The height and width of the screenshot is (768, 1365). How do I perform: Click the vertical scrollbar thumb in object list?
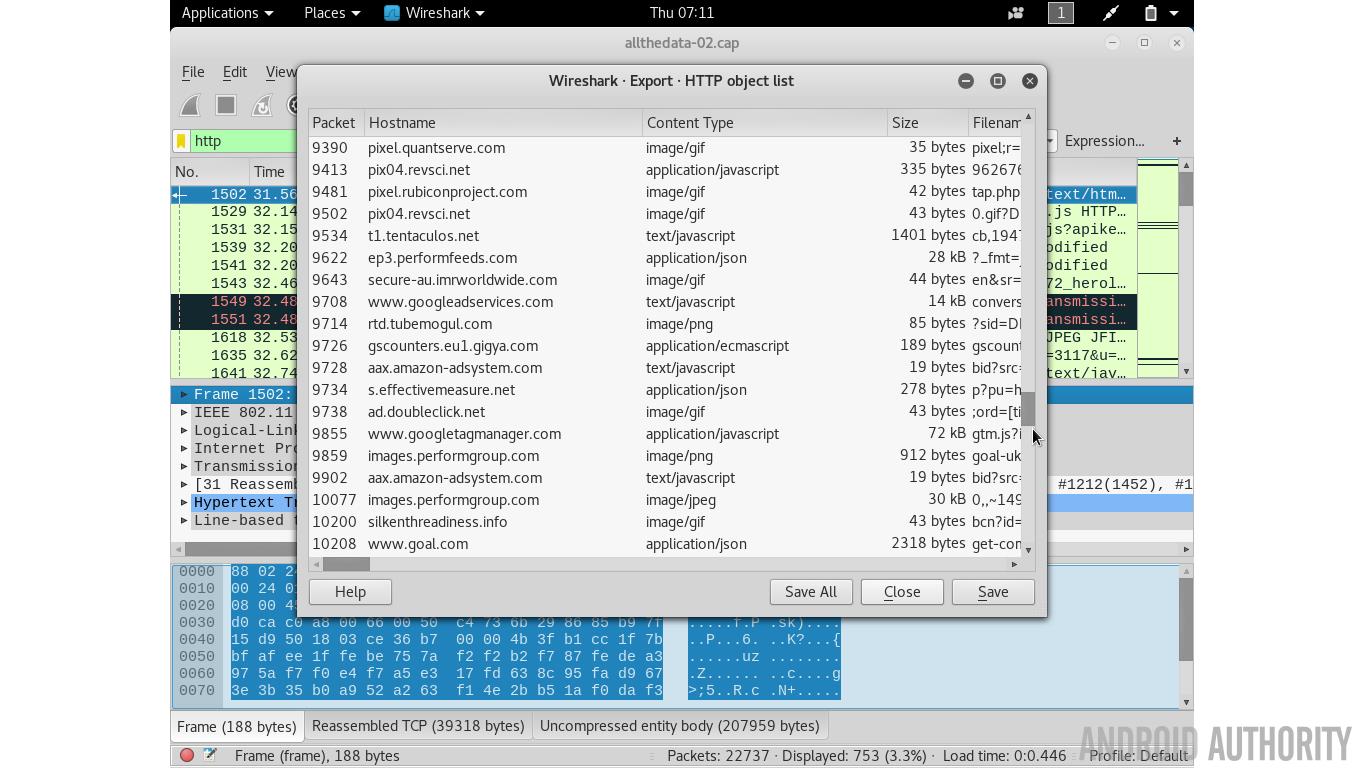tap(1028, 408)
